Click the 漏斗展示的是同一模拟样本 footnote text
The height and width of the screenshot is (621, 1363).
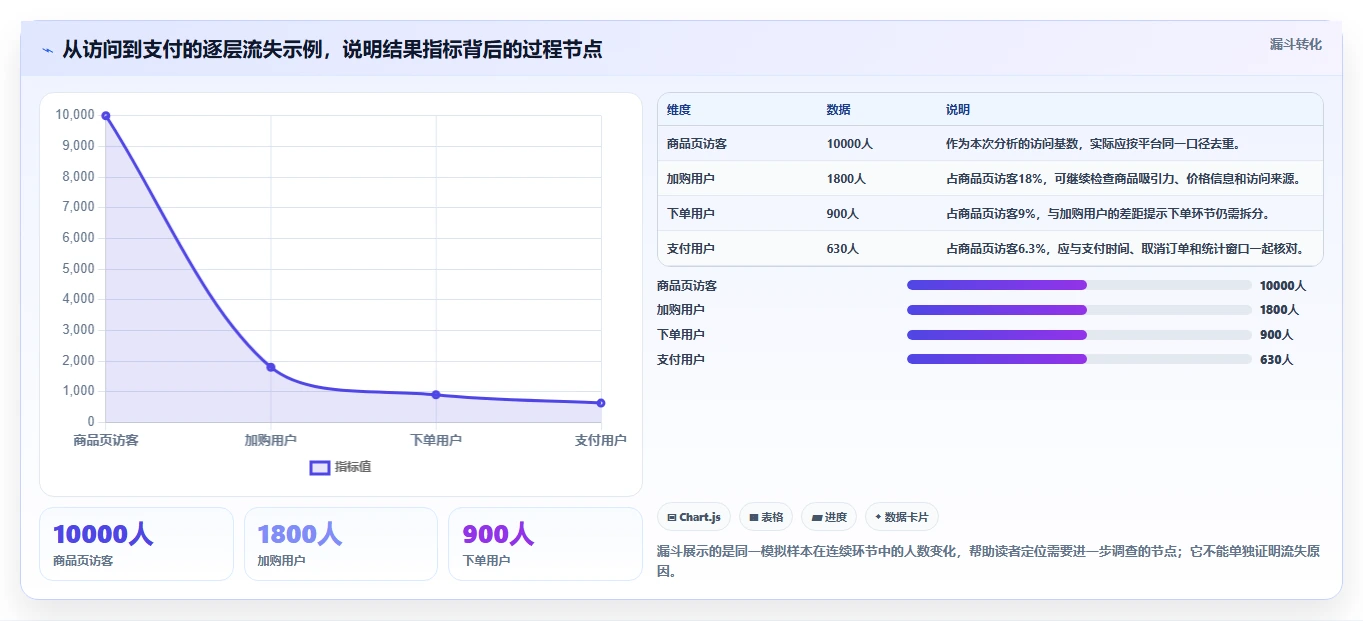989,562
